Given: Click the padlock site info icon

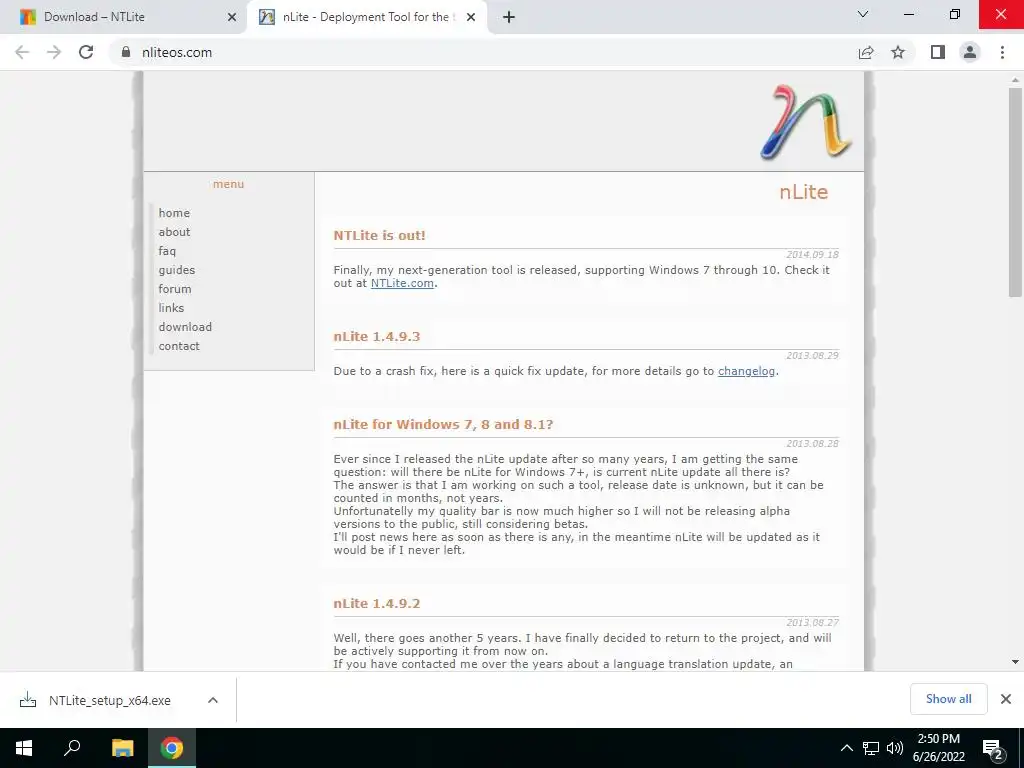Looking at the screenshot, I should pyautogui.click(x=126, y=52).
